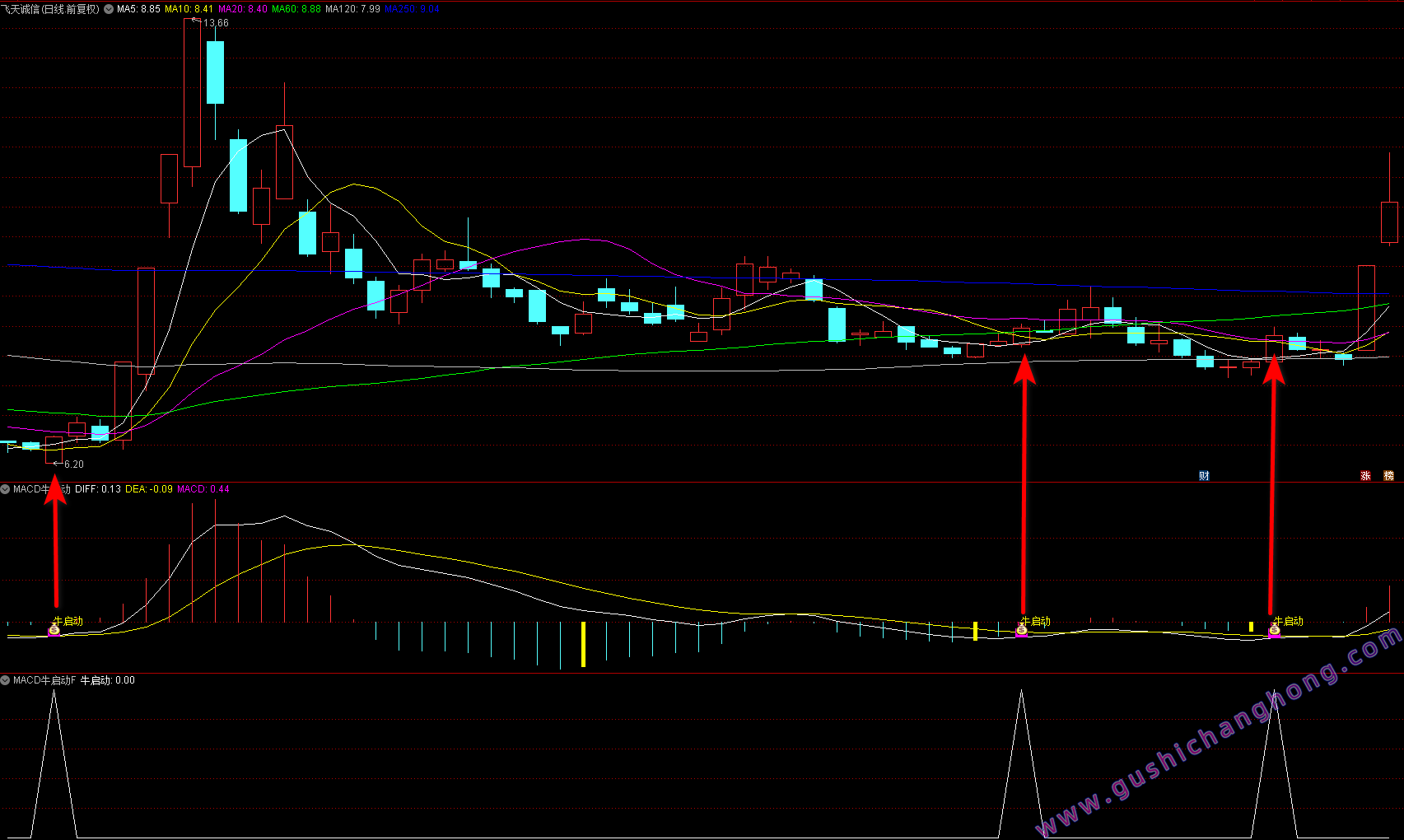Click the MA60: 8.88 legend value
Viewport: 1404px width, 840px height.
pos(296,9)
